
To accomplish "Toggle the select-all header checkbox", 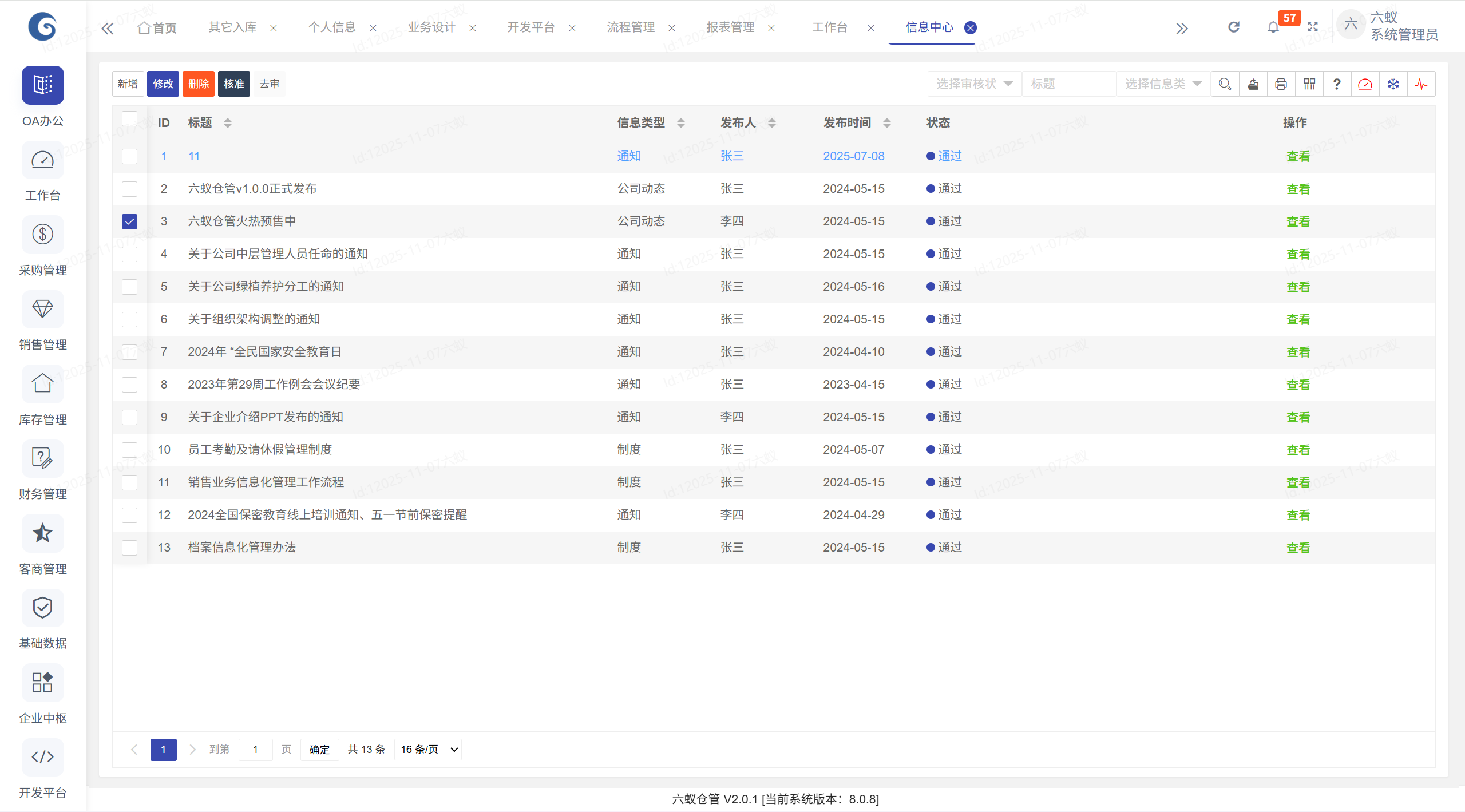I will click(x=130, y=118).
